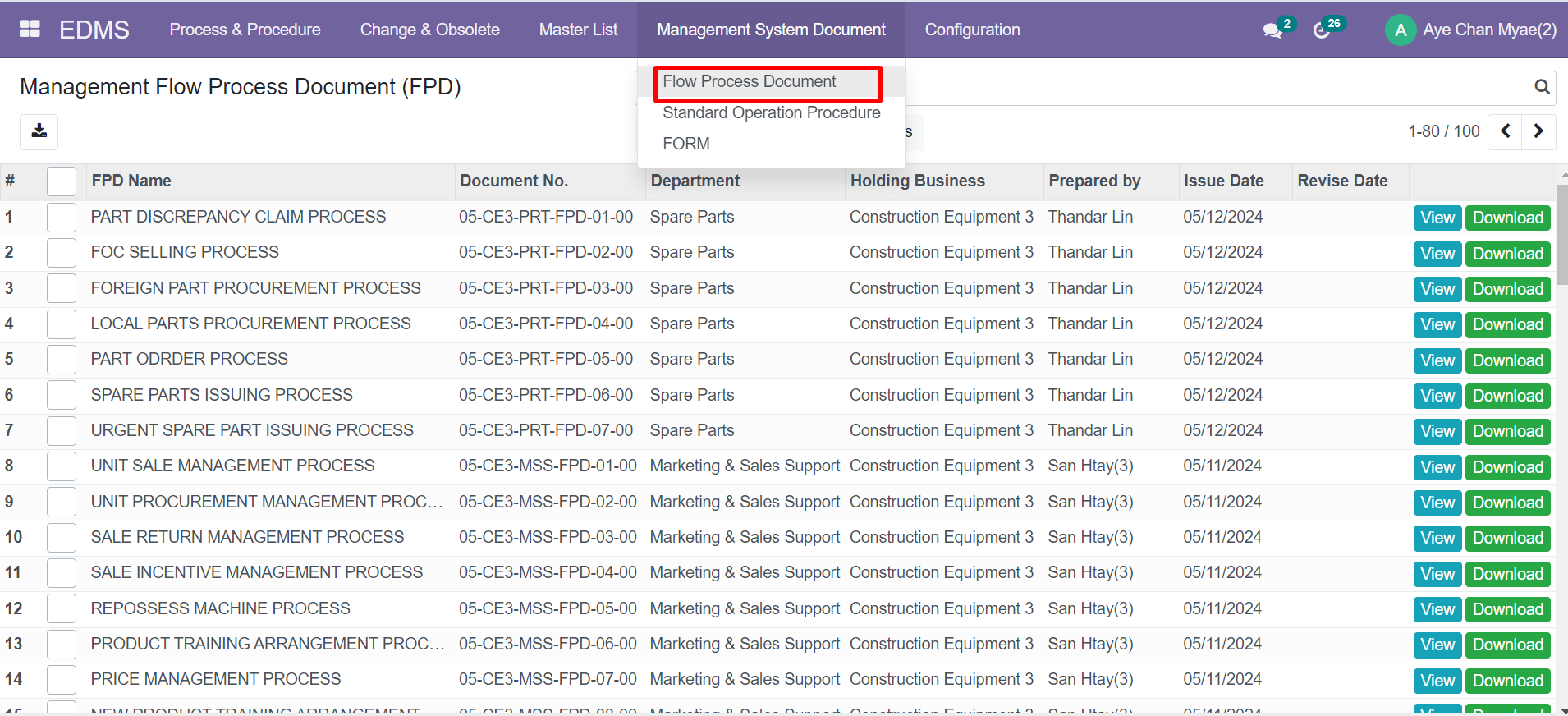Viewport: 1568px width, 716px height.
Task: Download the PRICE MANAGEMENT PROCESS document
Action: point(1508,681)
